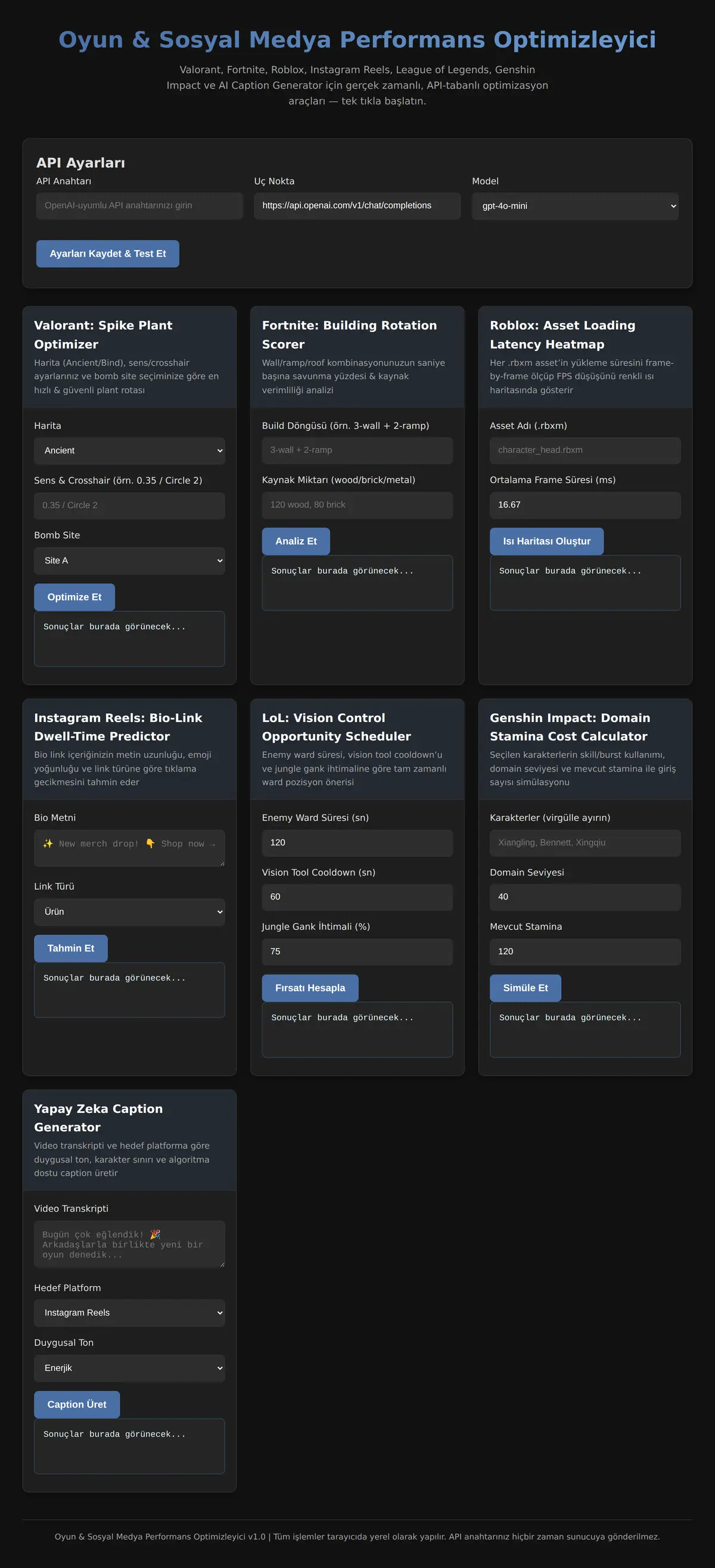715x1568 pixels.
Task: Focus the API Anahtarı input field
Action: pos(139,206)
